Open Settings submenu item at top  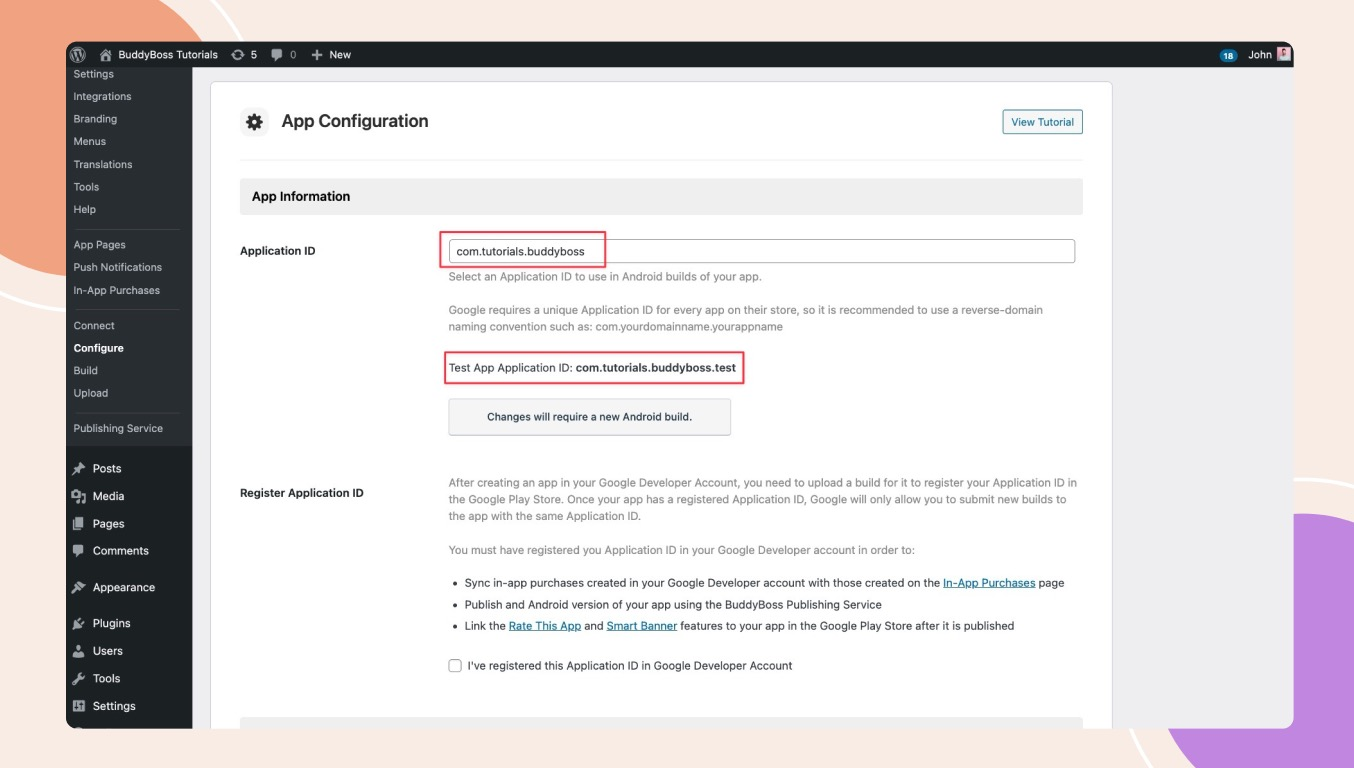(93, 74)
